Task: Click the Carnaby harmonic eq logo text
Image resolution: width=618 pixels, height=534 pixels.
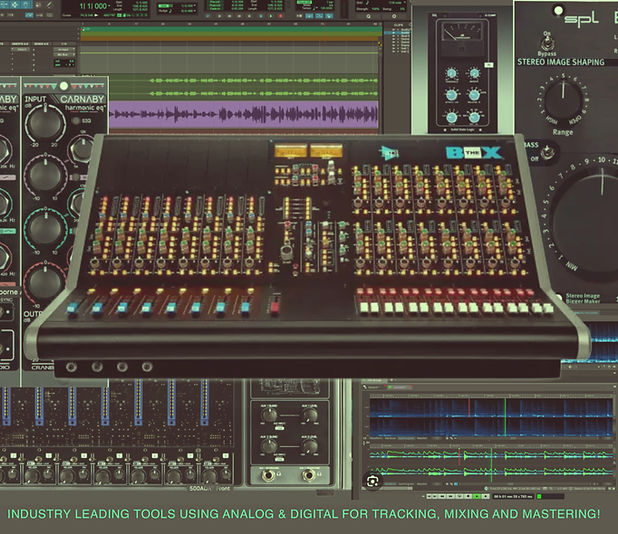Action: (x=85, y=108)
